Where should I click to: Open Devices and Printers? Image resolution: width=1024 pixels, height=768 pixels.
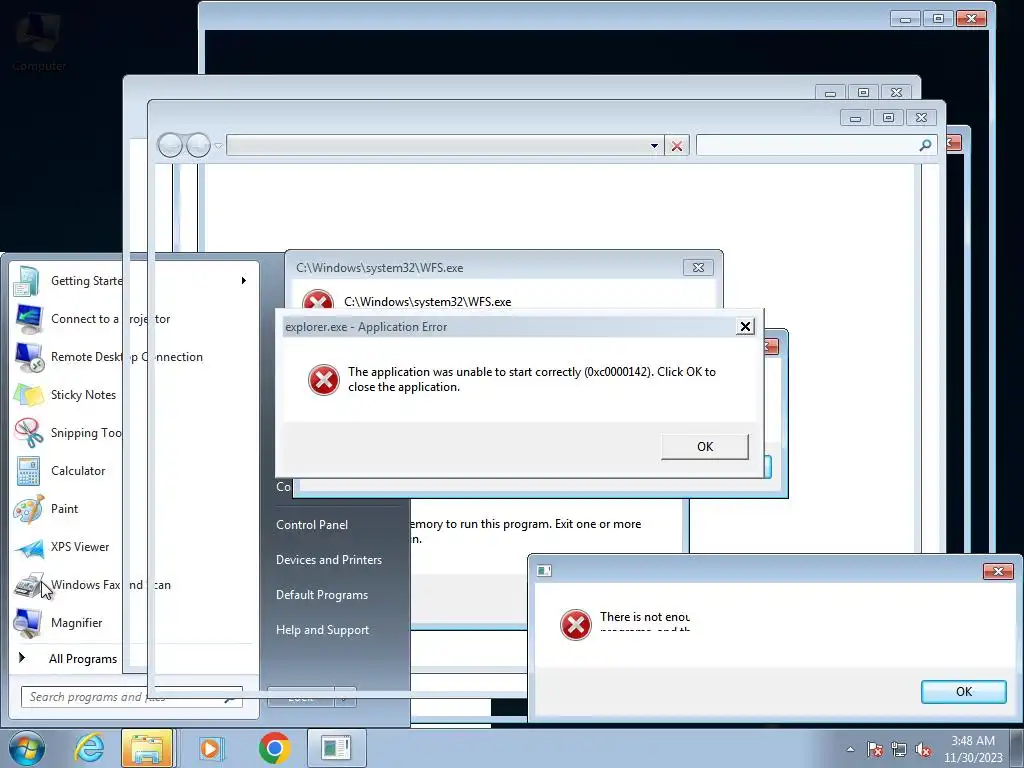pos(328,560)
